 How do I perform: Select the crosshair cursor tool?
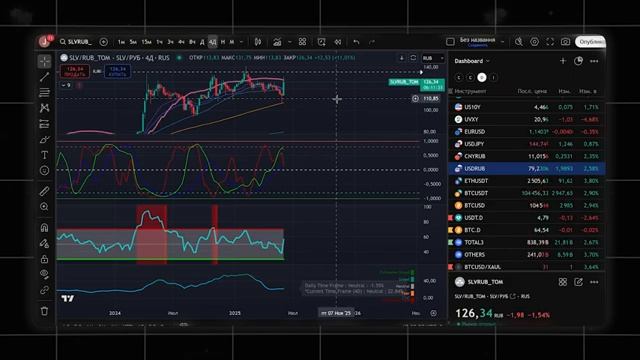point(44,61)
